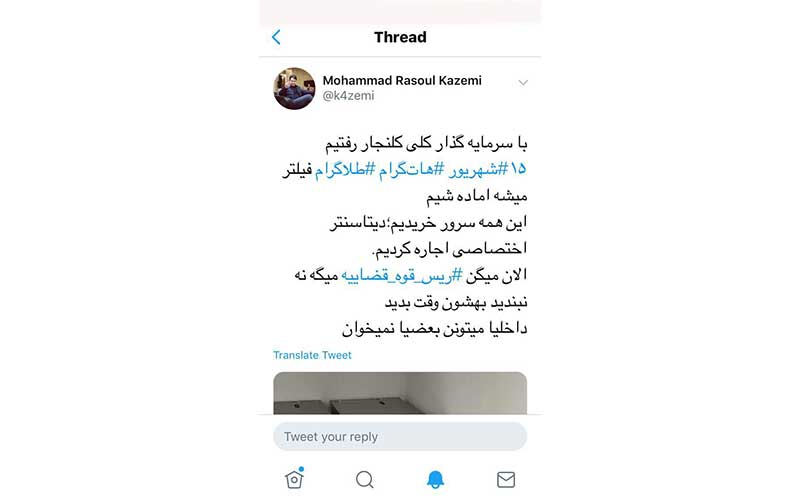
Task: Open the @k4zemi handle
Action: [348, 96]
